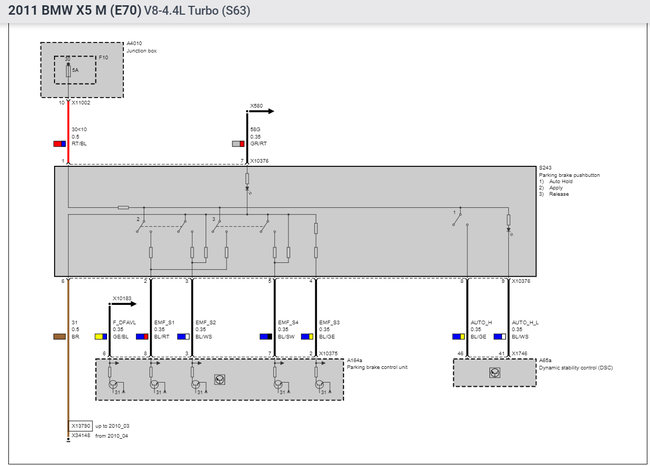The height and width of the screenshot is (466, 650).
Task: Select the 'up to 2010_03' note
Action: 112,426
